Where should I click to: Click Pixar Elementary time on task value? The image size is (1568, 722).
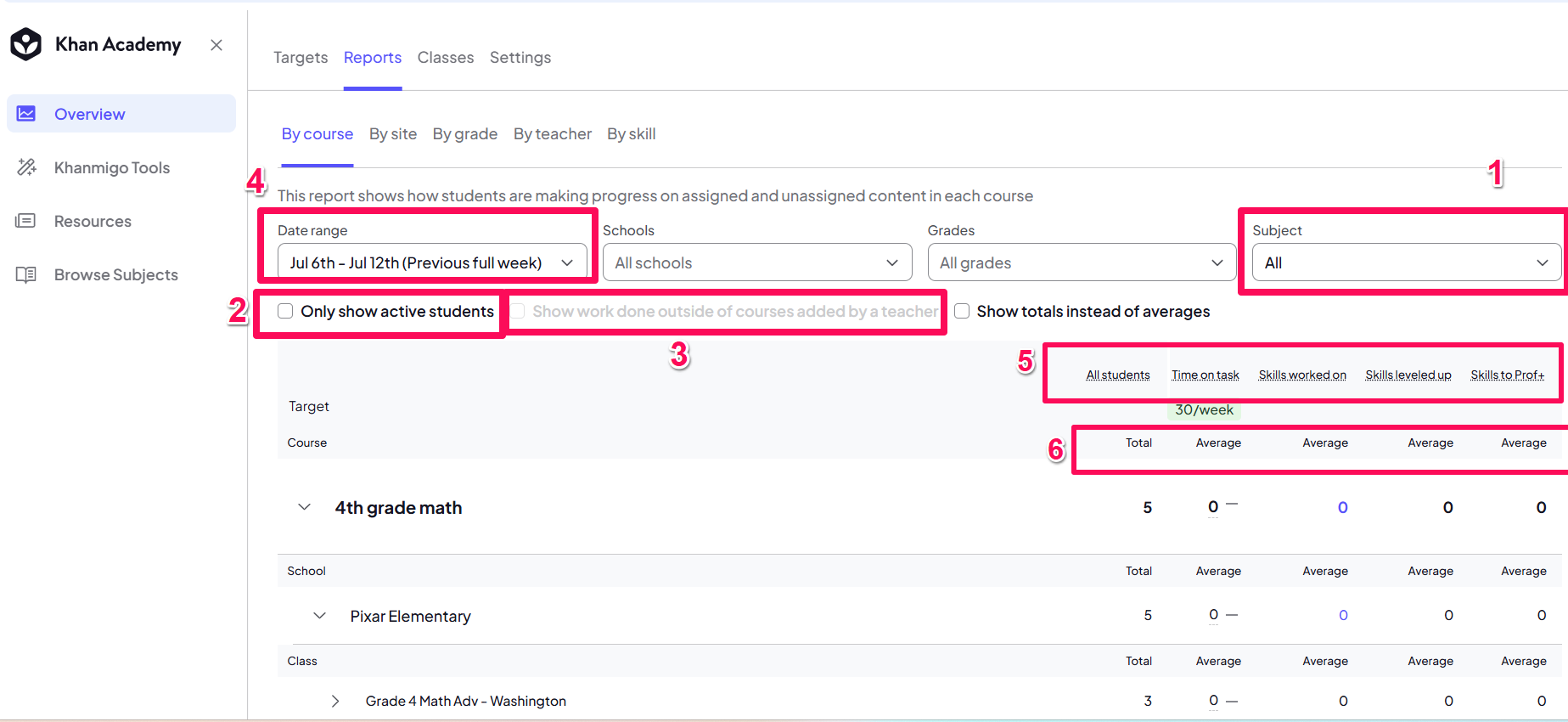click(1214, 615)
